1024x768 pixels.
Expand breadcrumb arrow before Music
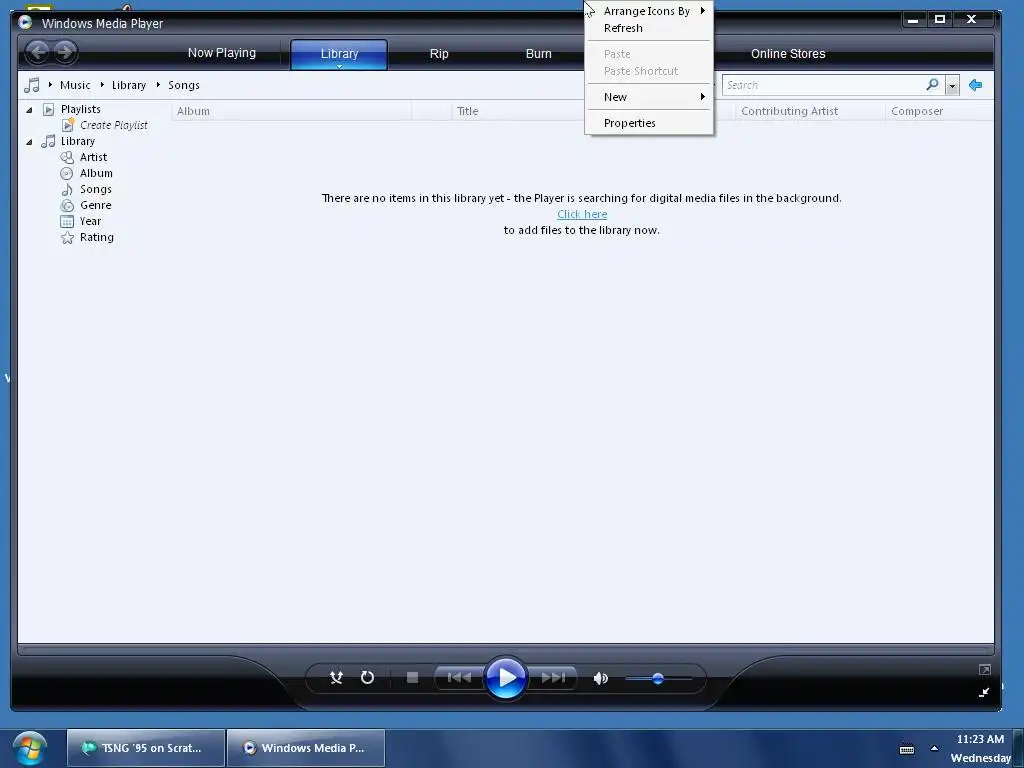(50, 85)
